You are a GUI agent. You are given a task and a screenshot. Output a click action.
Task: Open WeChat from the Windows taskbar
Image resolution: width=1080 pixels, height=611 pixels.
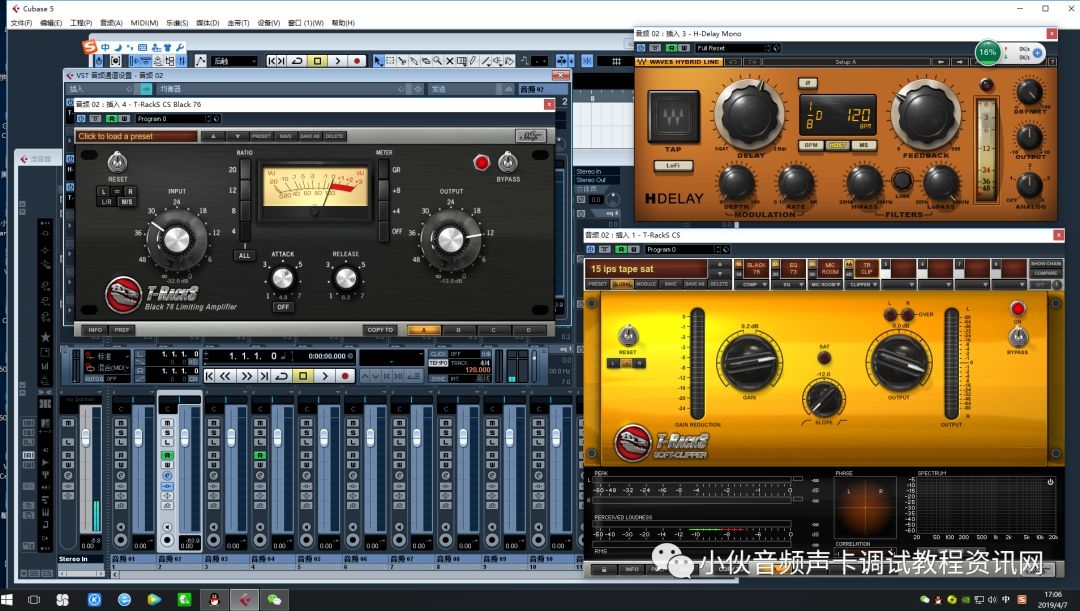tap(275, 599)
